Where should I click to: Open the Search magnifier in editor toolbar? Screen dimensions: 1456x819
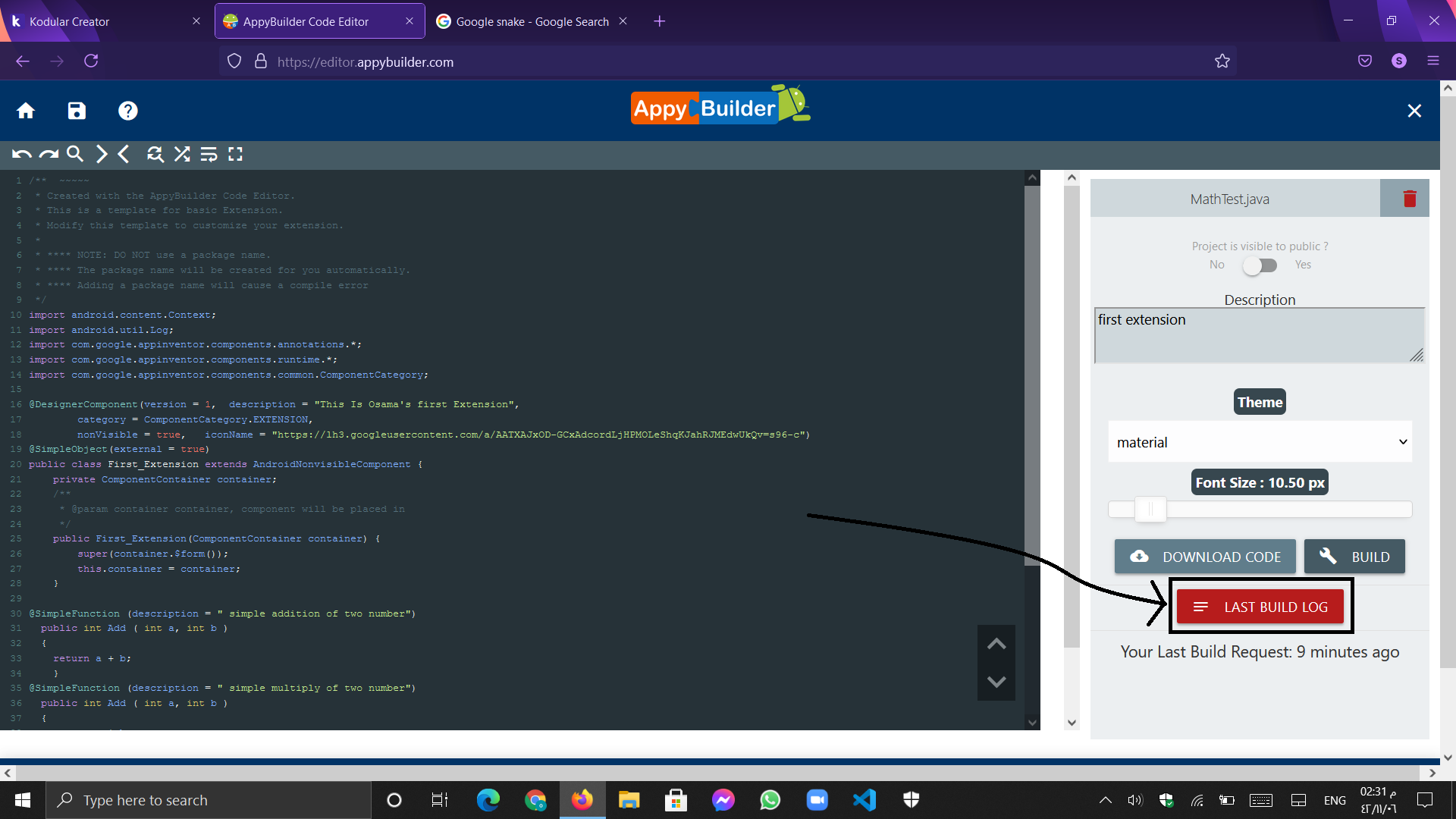pos(74,155)
